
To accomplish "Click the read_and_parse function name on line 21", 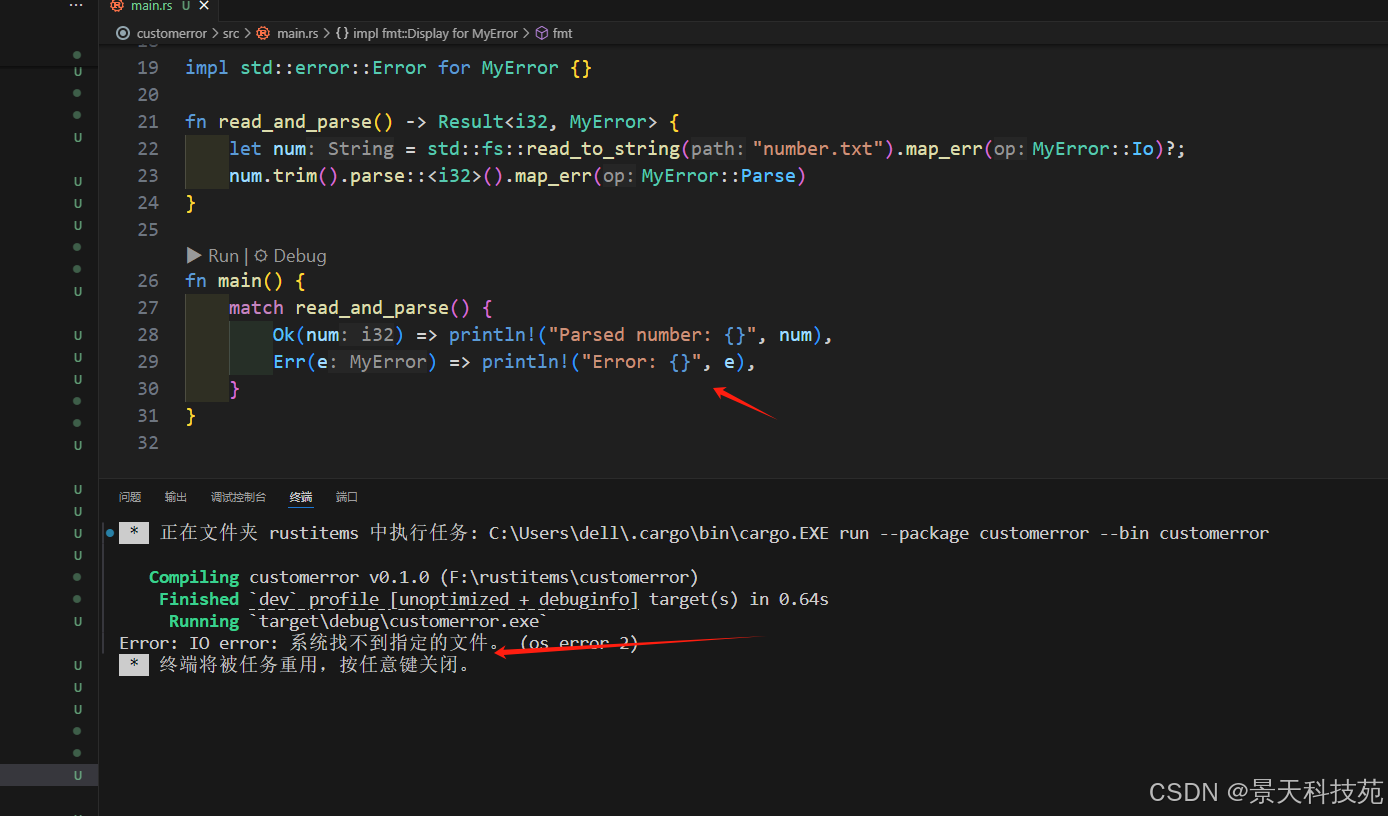I will click(295, 122).
